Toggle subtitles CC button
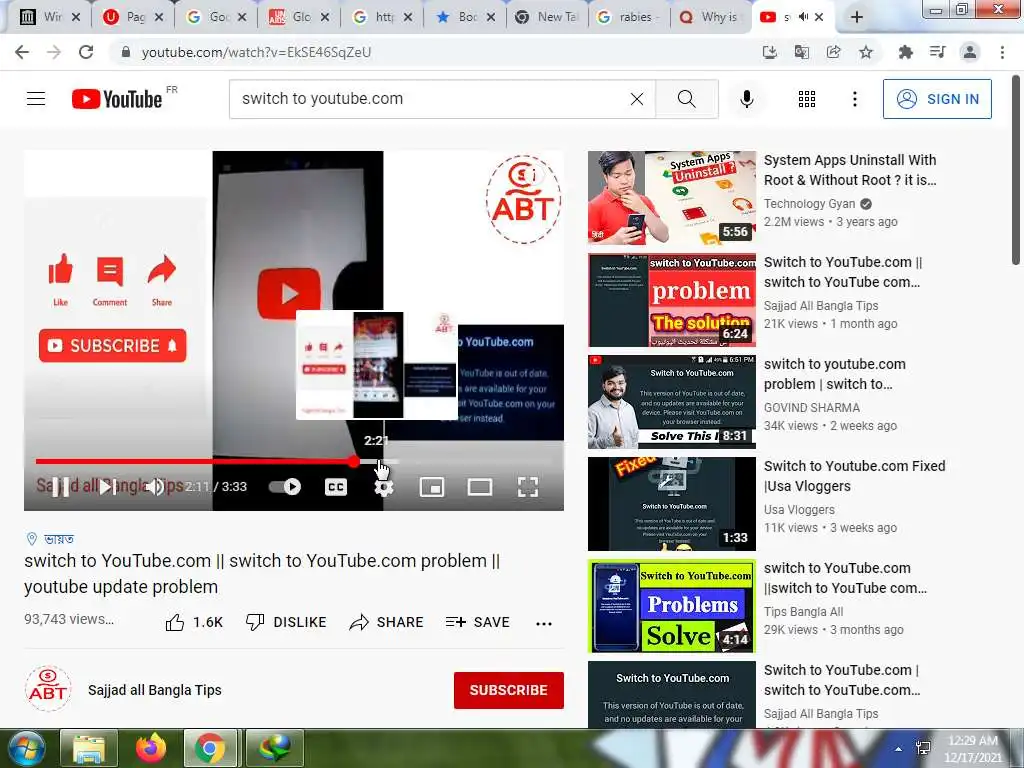Viewport: 1024px width, 768px height. coord(336,487)
